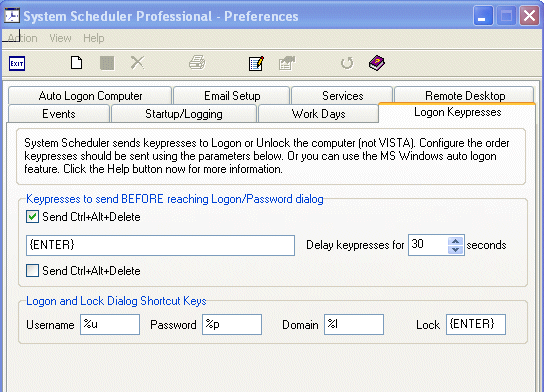Increase the delay seconds with the up arrow
Image resolution: width=544 pixels, height=392 pixels.
tap(456, 241)
